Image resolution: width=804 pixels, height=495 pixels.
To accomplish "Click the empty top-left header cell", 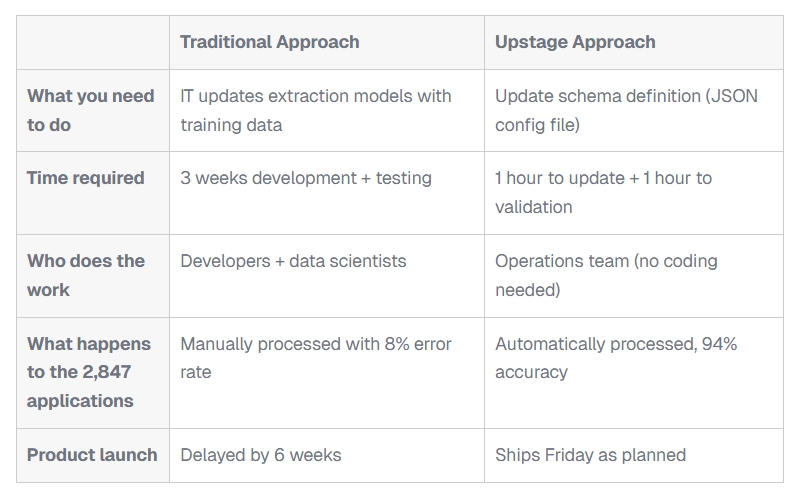I will (x=93, y=42).
